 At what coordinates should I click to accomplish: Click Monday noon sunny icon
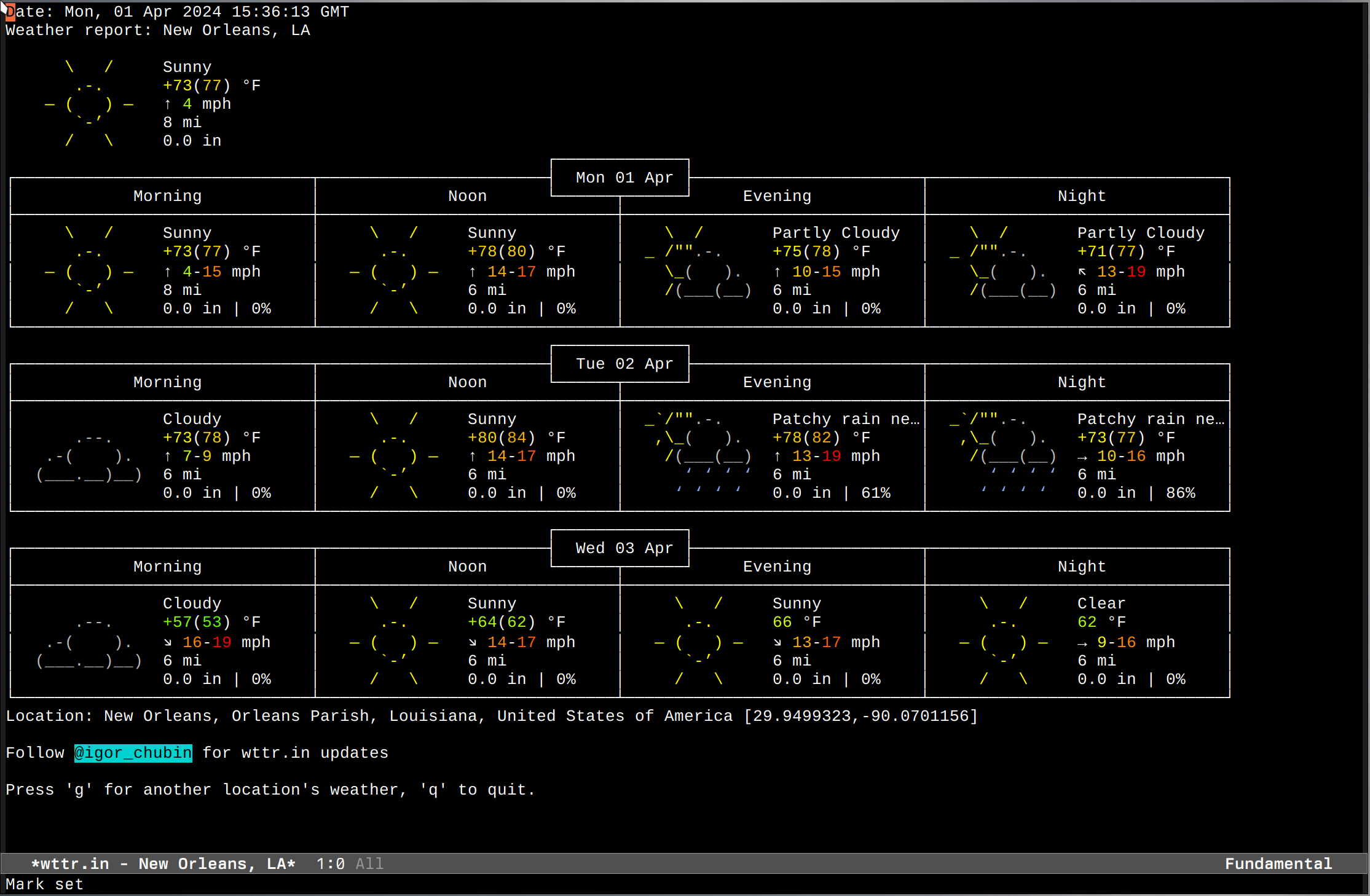394,270
